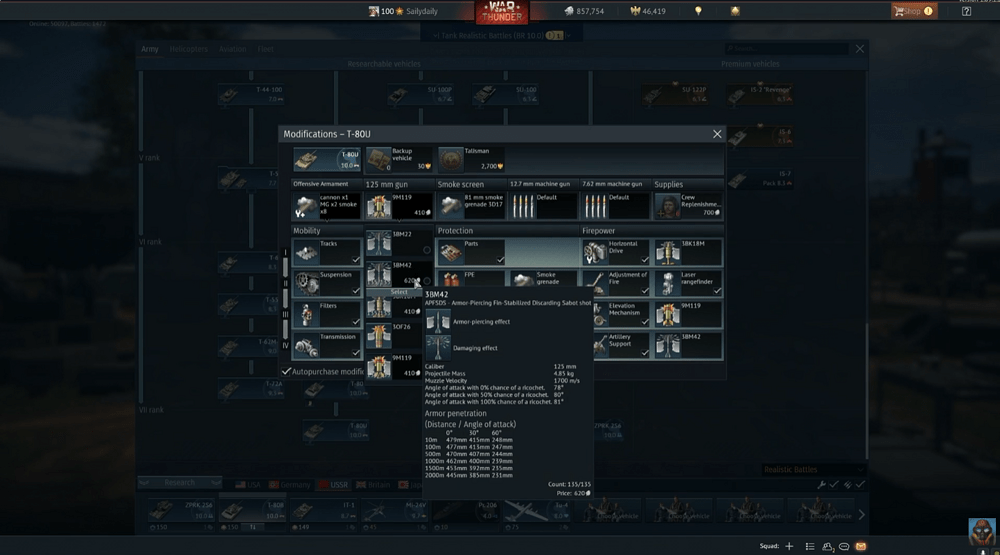Viewport: 1000px width, 555px height.
Task: Select the USA nation tab
Action: coord(248,485)
